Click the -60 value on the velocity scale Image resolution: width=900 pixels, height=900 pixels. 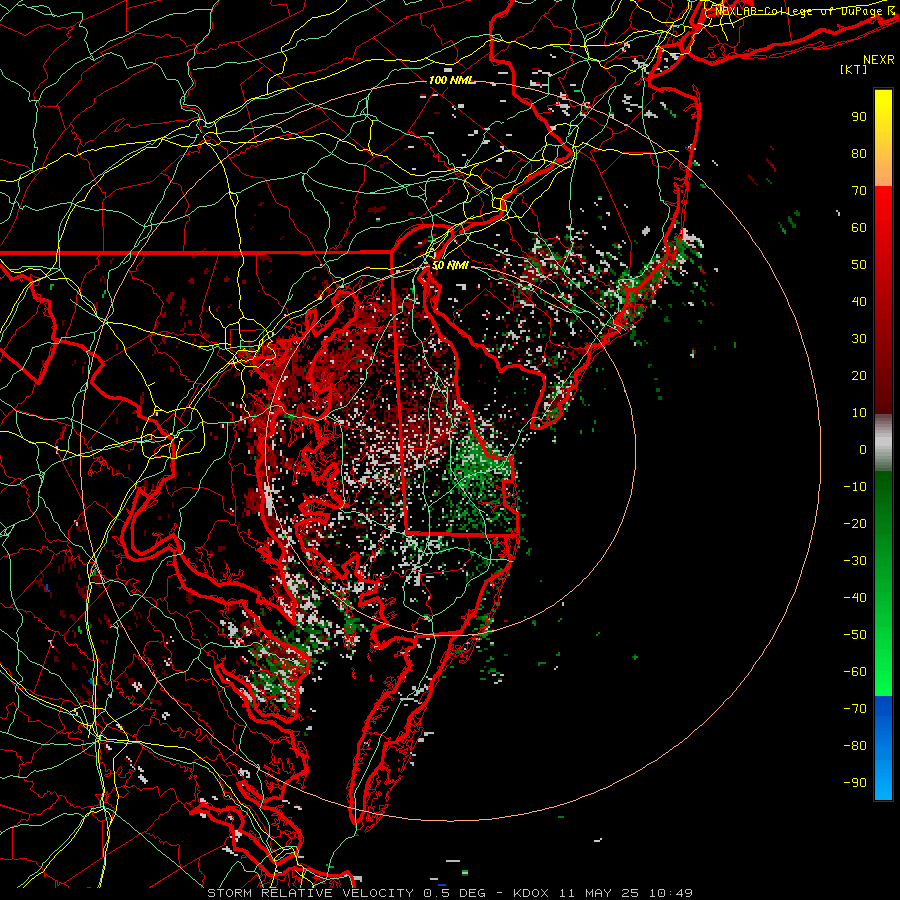[855, 672]
